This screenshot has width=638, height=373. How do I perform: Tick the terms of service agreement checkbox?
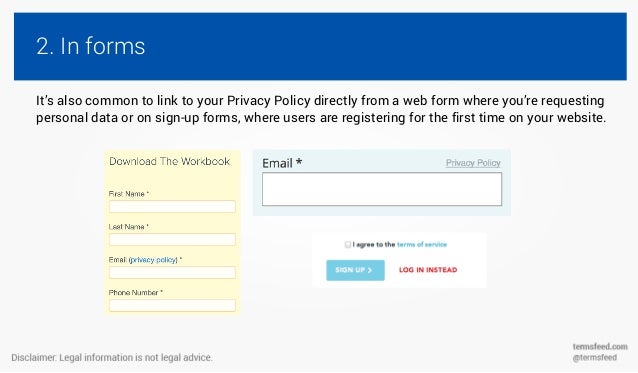pos(347,244)
